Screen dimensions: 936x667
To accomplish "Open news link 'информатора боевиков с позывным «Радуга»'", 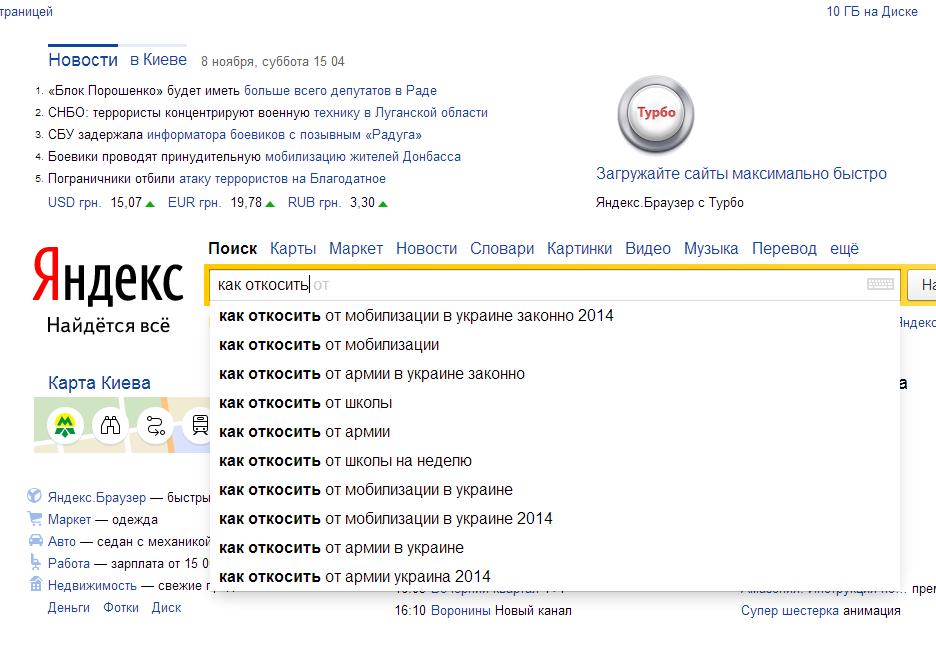I will point(284,135).
